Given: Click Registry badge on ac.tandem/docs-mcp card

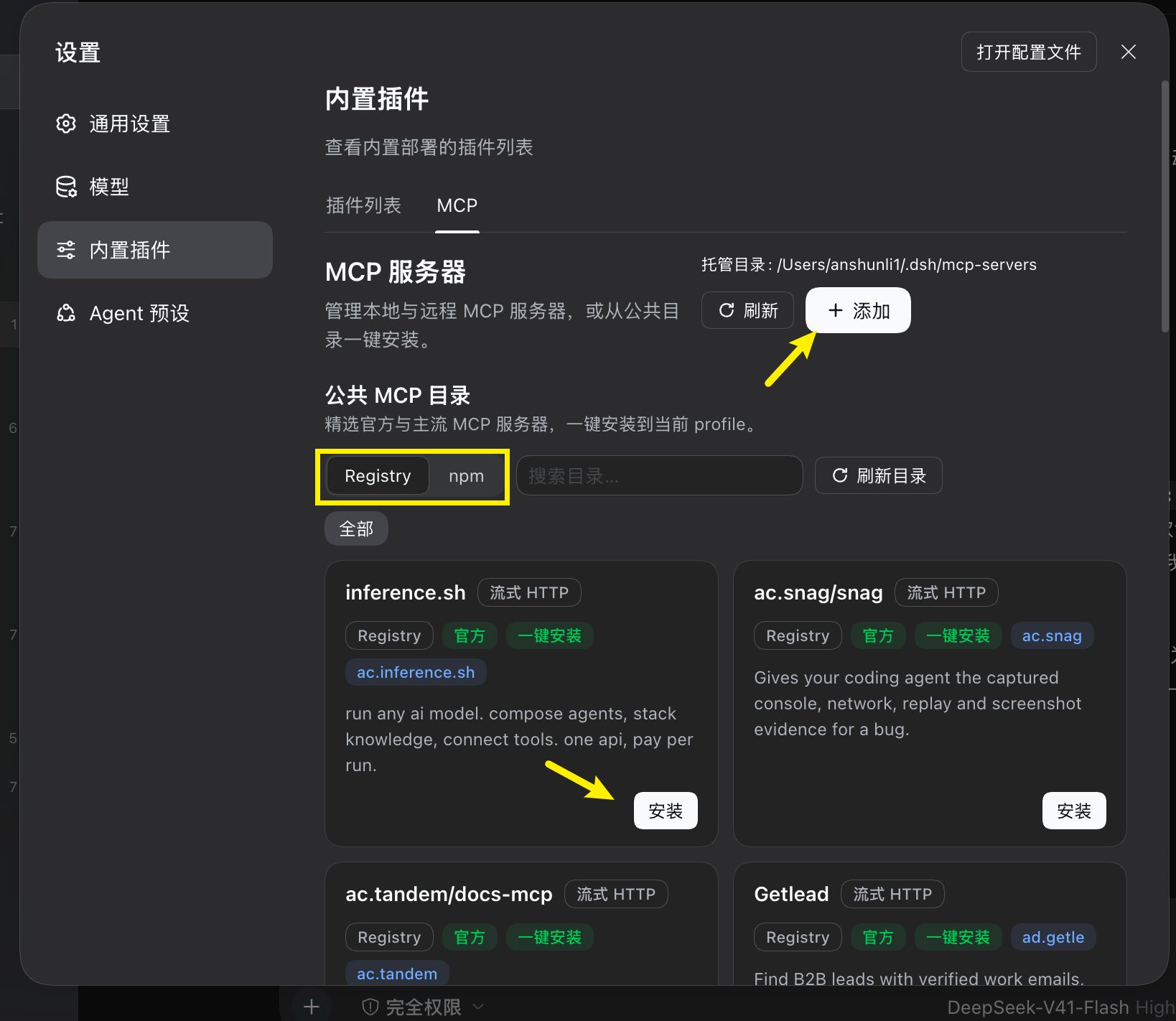Looking at the screenshot, I should click(389, 937).
